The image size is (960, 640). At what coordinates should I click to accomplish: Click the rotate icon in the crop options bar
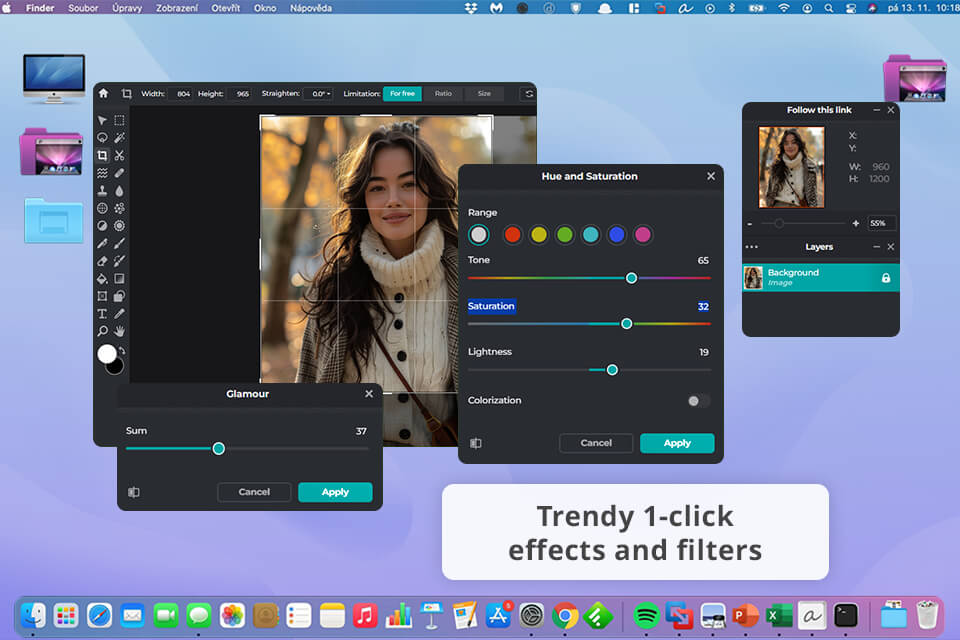tap(529, 94)
